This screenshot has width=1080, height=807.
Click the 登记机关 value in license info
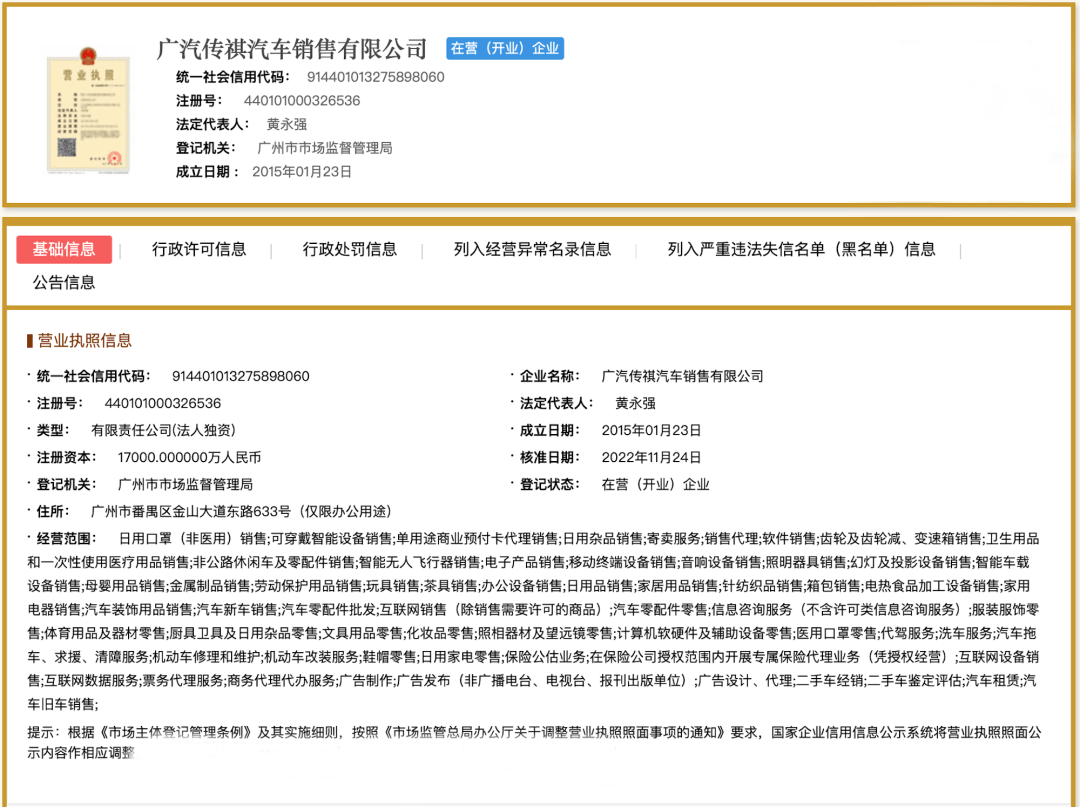click(185, 484)
